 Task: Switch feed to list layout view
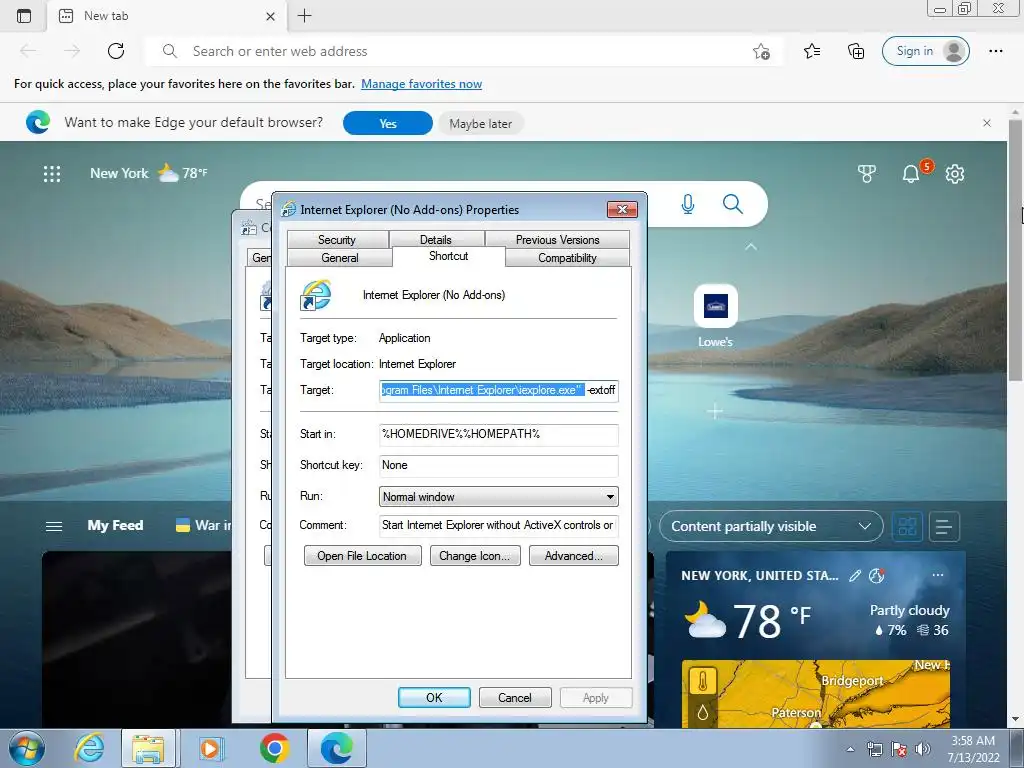pyautogui.click(x=944, y=526)
